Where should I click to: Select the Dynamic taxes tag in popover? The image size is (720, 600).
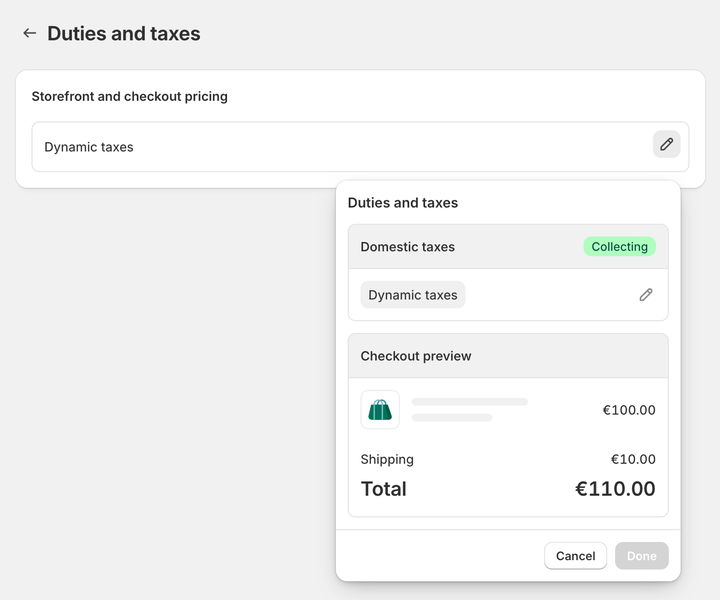412,295
